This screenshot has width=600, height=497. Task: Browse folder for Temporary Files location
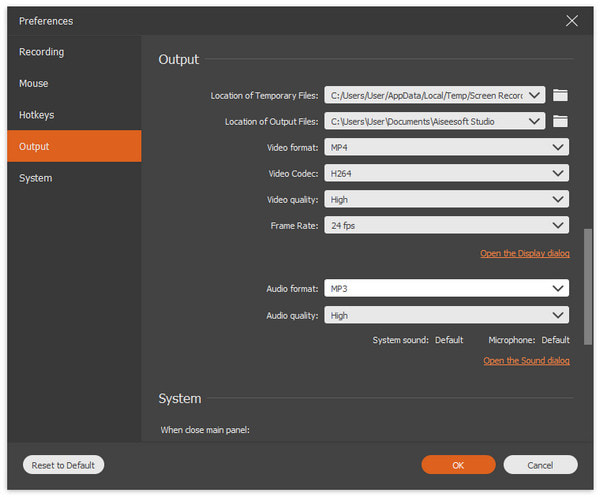click(560, 95)
